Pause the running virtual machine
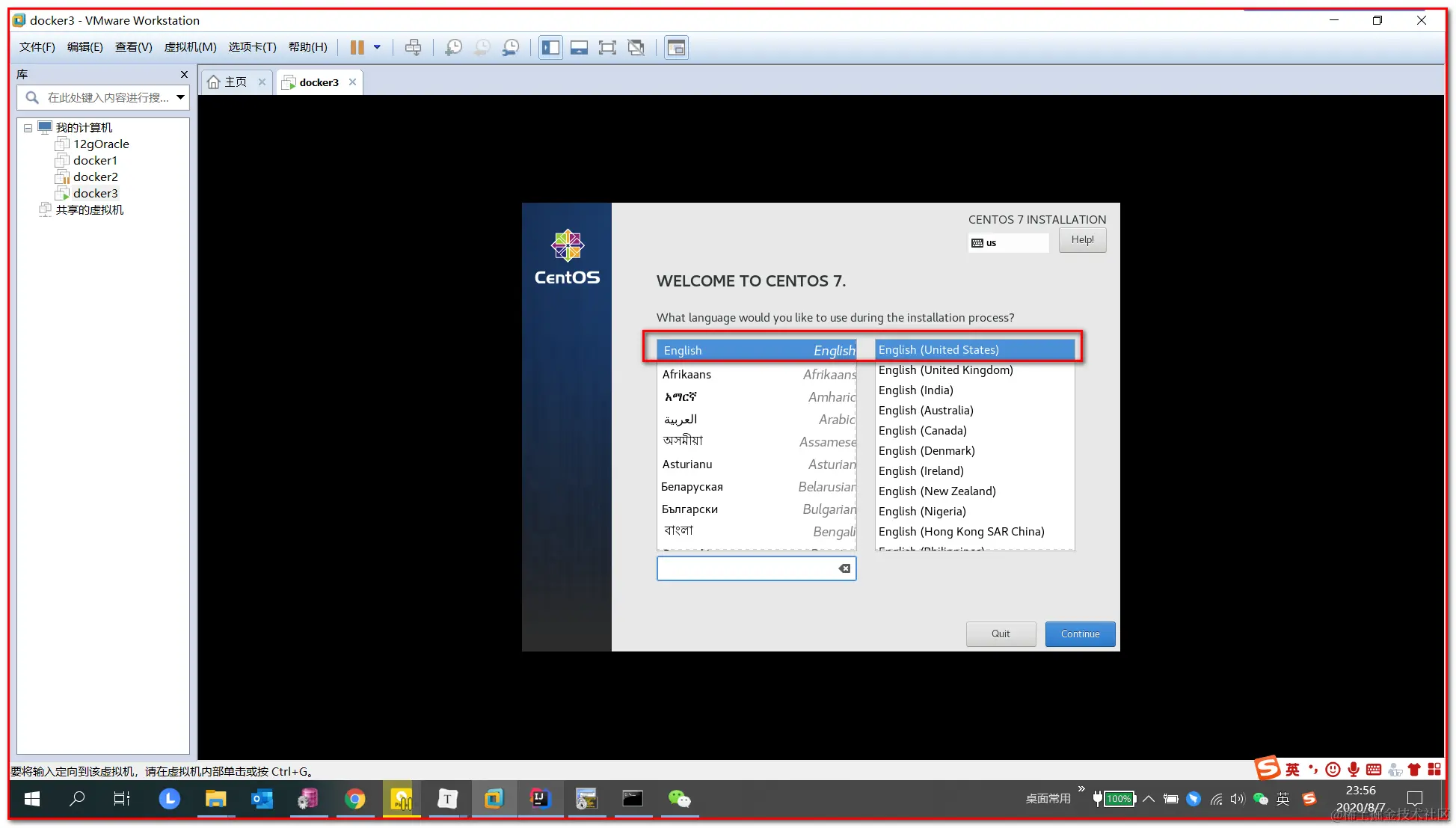 click(x=357, y=47)
